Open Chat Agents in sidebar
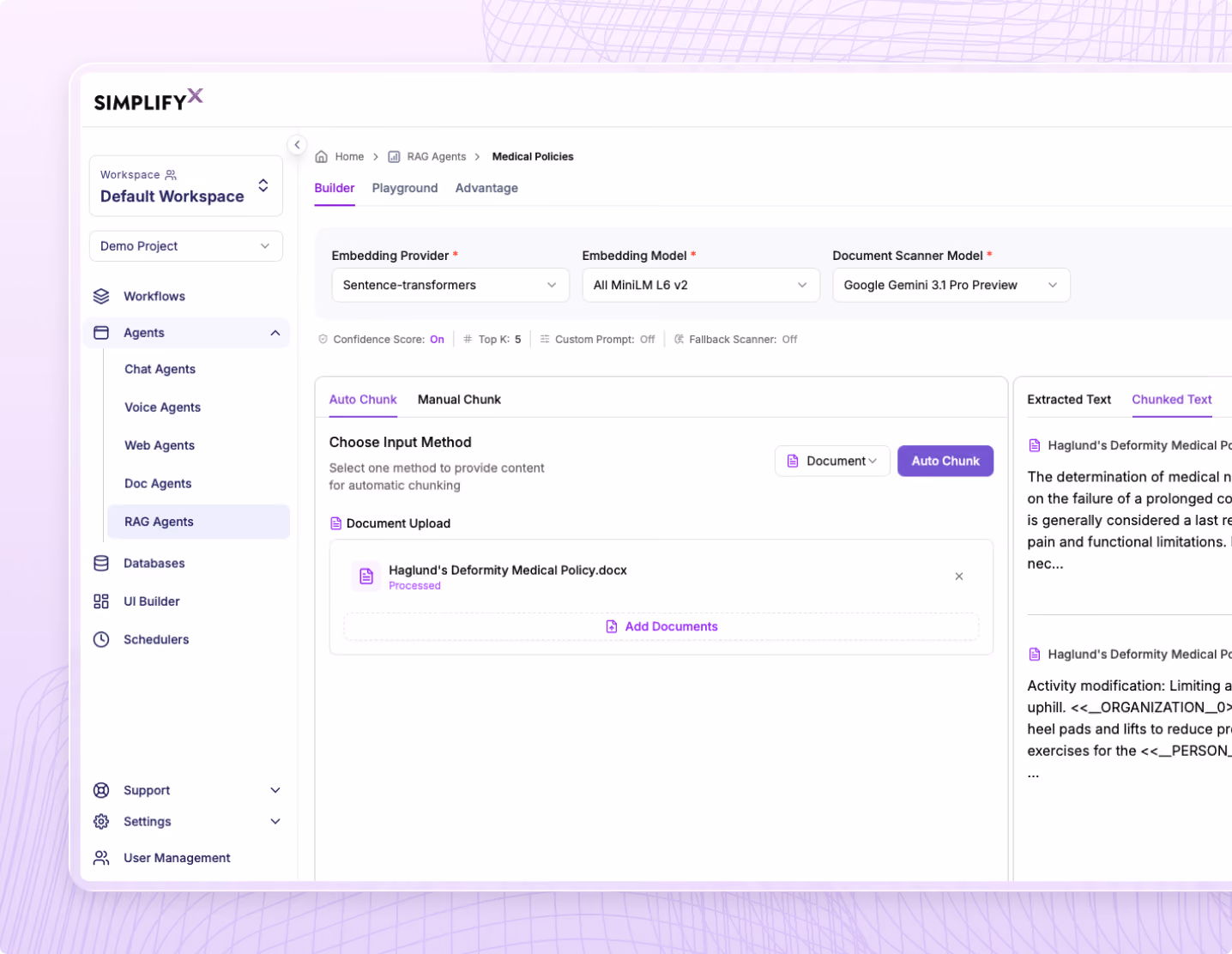This screenshot has width=1232, height=954. coord(160,369)
